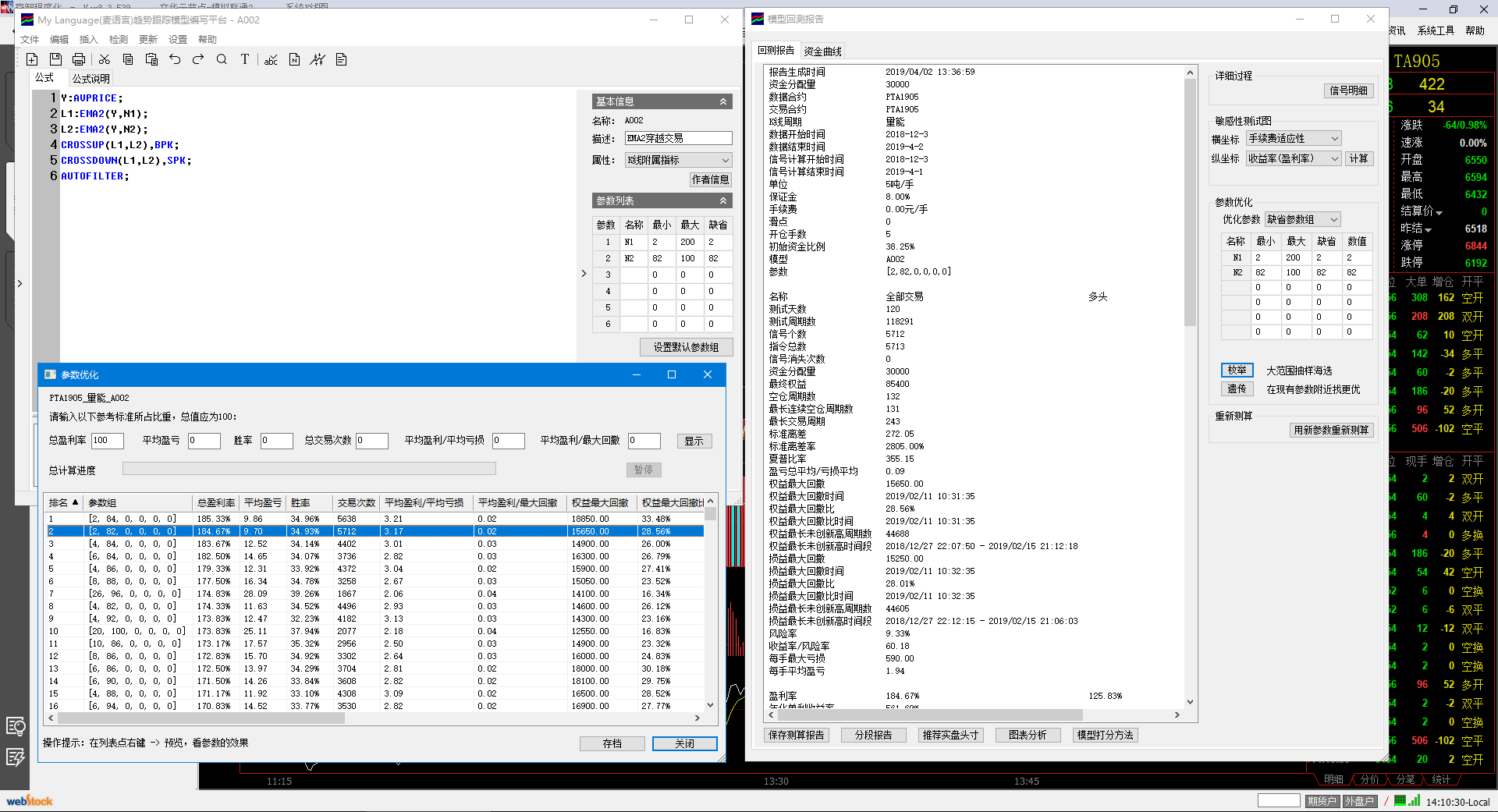The width and height of the screenshot is (1498, 812).
Task: Collapse the 参数列表 section
Action: coord(722,200)
